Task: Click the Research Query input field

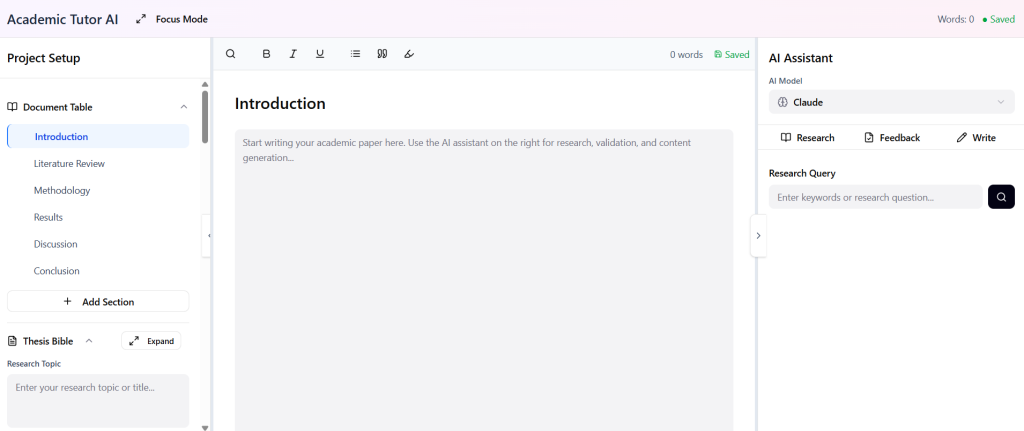Action: coord(875,197)
